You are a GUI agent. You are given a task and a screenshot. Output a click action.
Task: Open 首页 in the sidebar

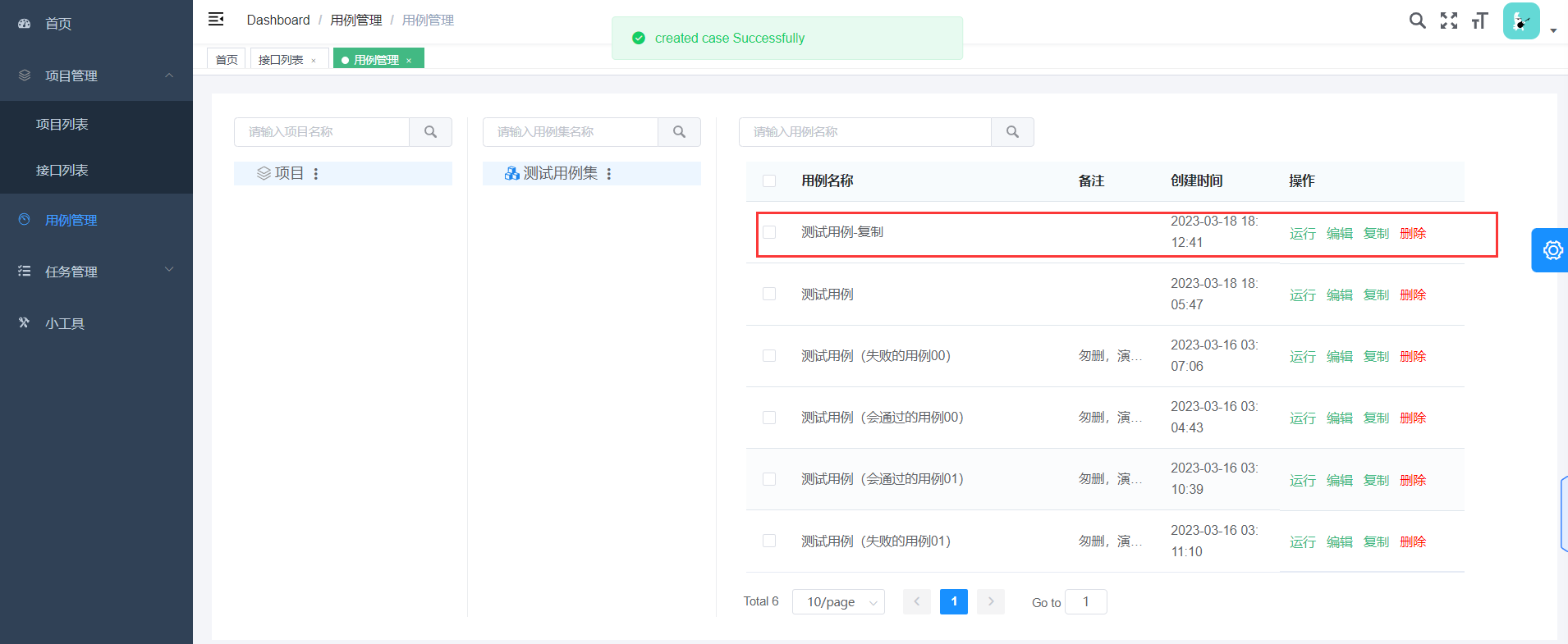point(58,24)
